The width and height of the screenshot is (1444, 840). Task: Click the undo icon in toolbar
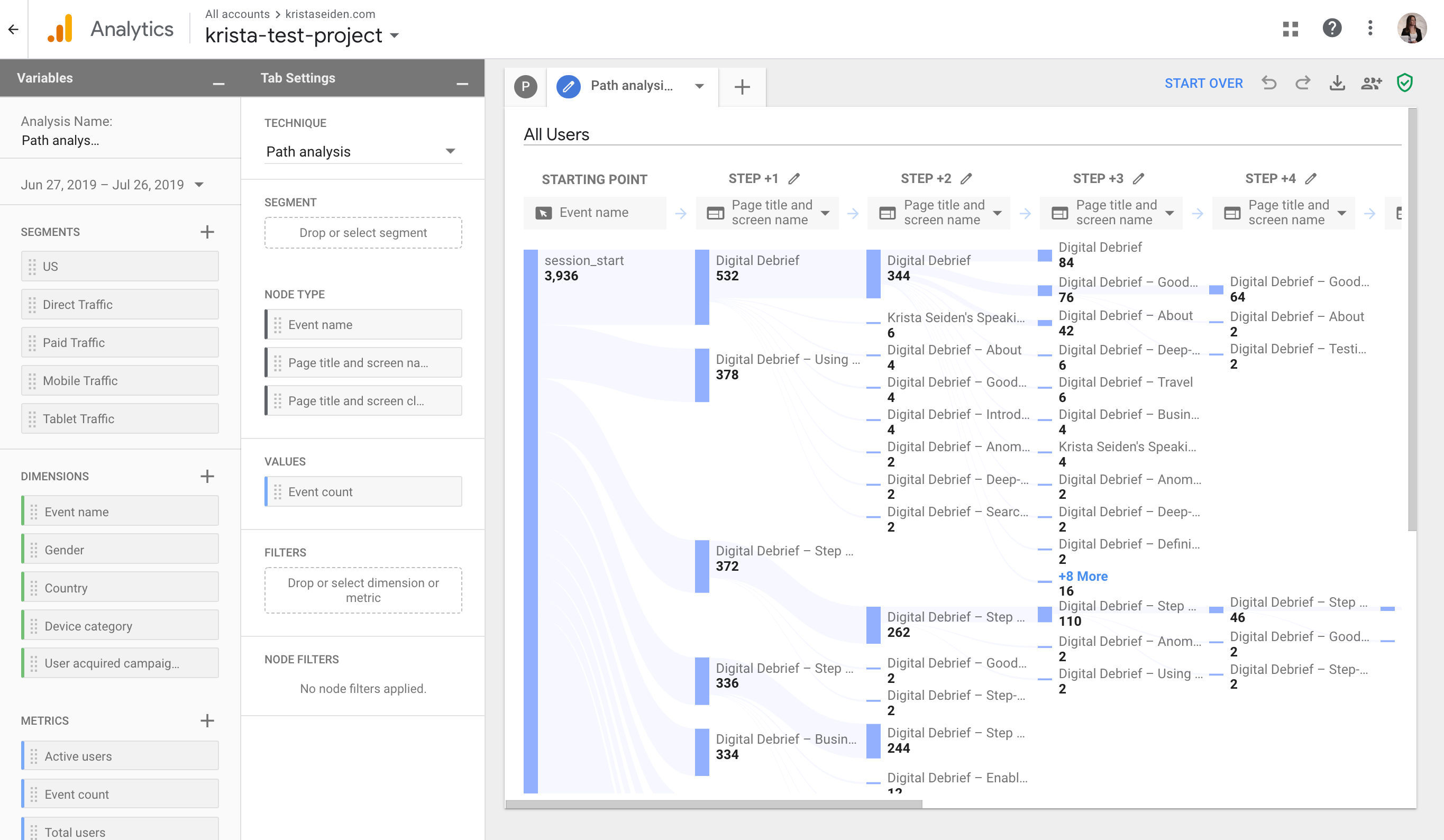click(1269, 83)
